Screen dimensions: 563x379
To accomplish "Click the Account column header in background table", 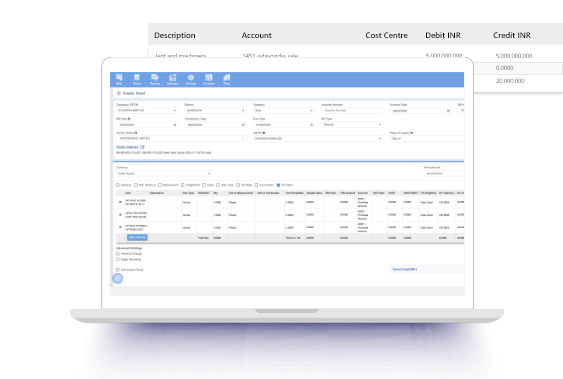I will pos(256,35).
